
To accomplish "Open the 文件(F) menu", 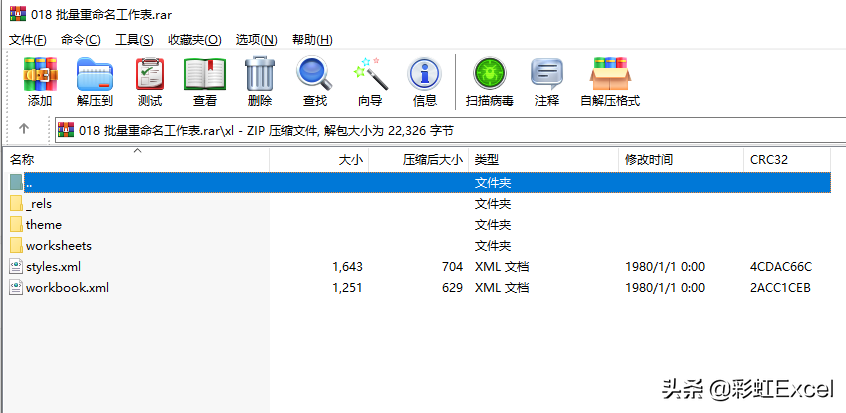I will [x=28, y=40].
